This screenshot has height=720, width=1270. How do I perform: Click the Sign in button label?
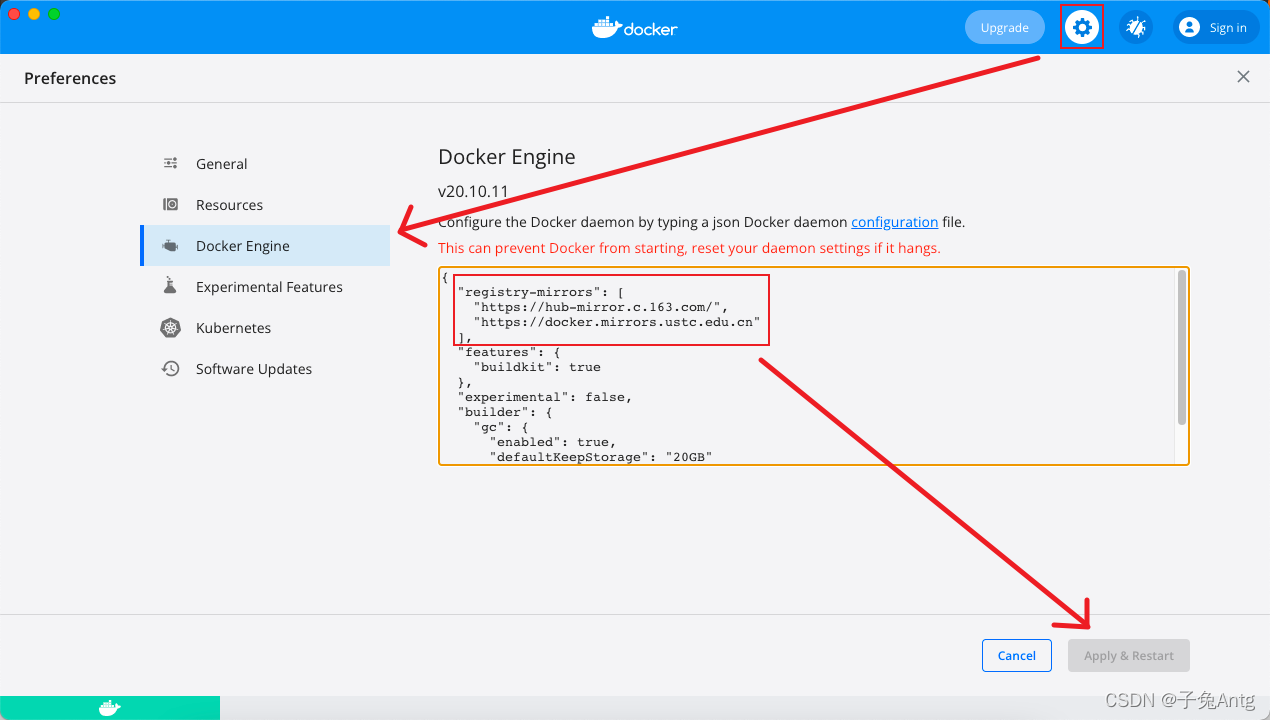tap(1228, 28)
